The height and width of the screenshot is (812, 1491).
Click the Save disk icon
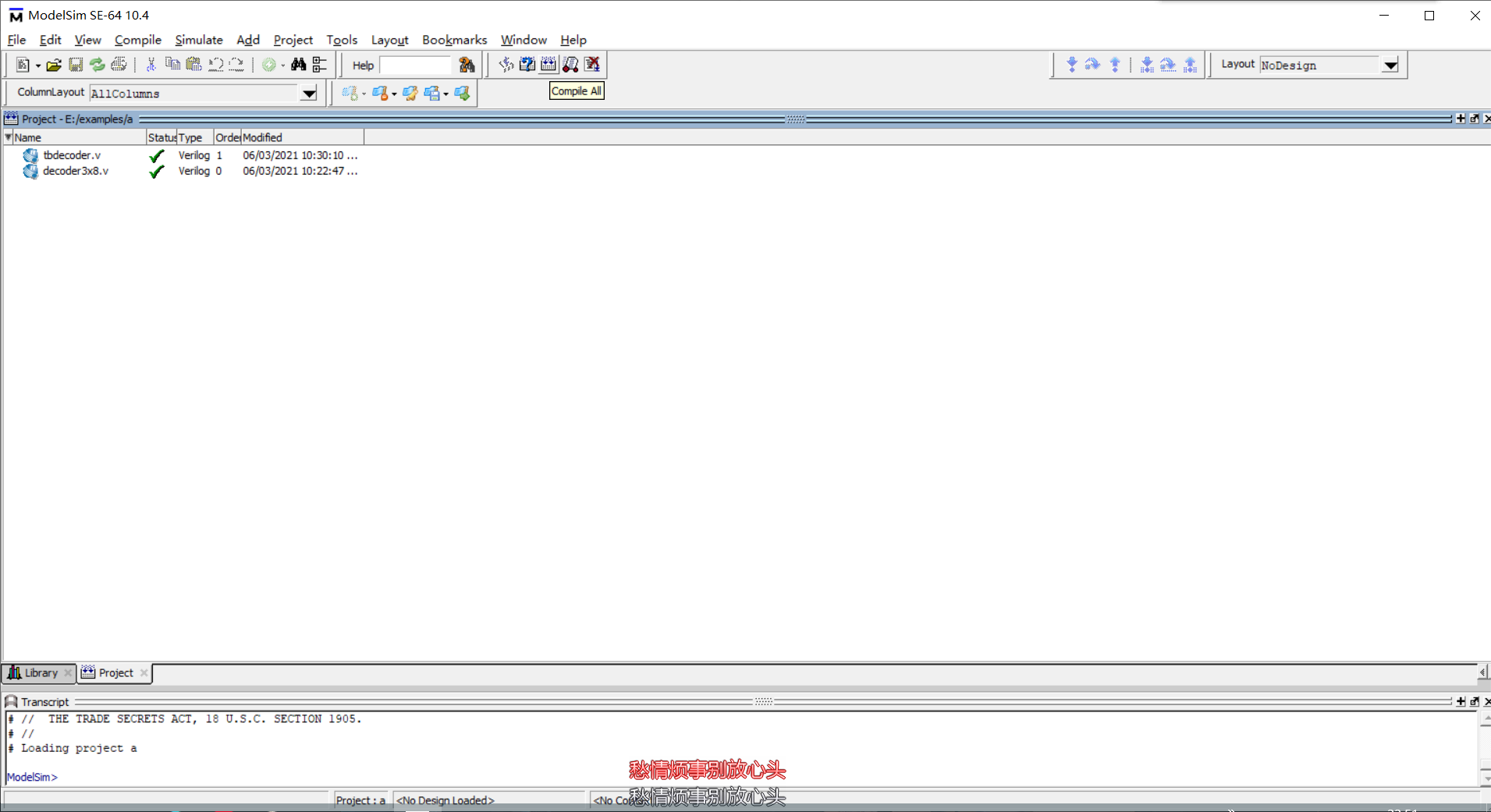[76, 65]
